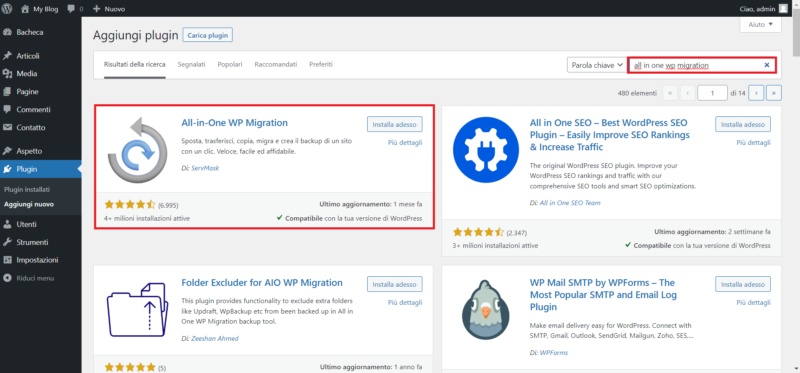Open the All-in-One WP Migration title link

point(235,123)
